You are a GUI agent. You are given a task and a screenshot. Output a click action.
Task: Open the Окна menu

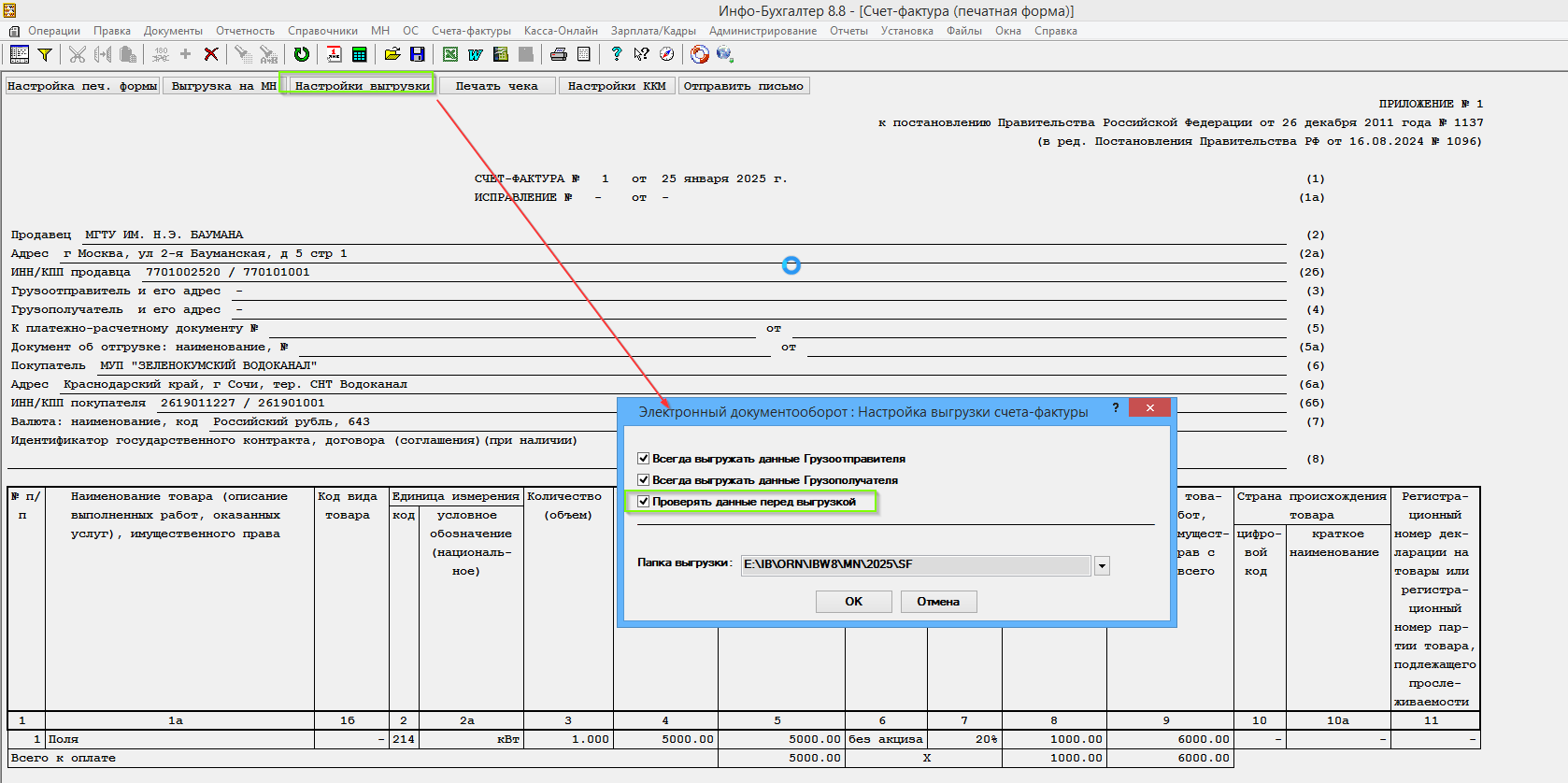[x=1007, y=31]
